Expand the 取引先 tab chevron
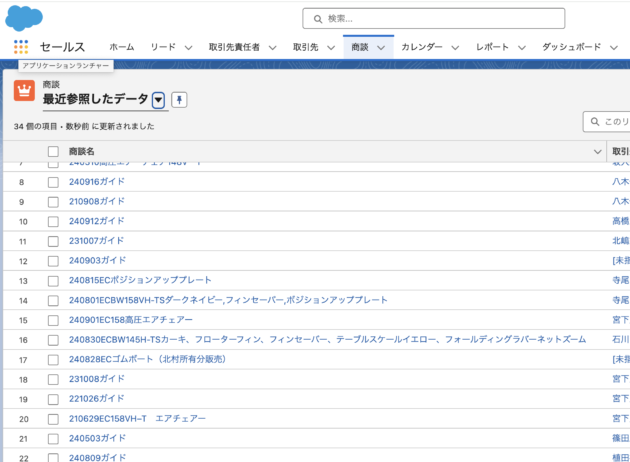Image resolution: width=630 pixels, height=462 pixels. [331, 48]
